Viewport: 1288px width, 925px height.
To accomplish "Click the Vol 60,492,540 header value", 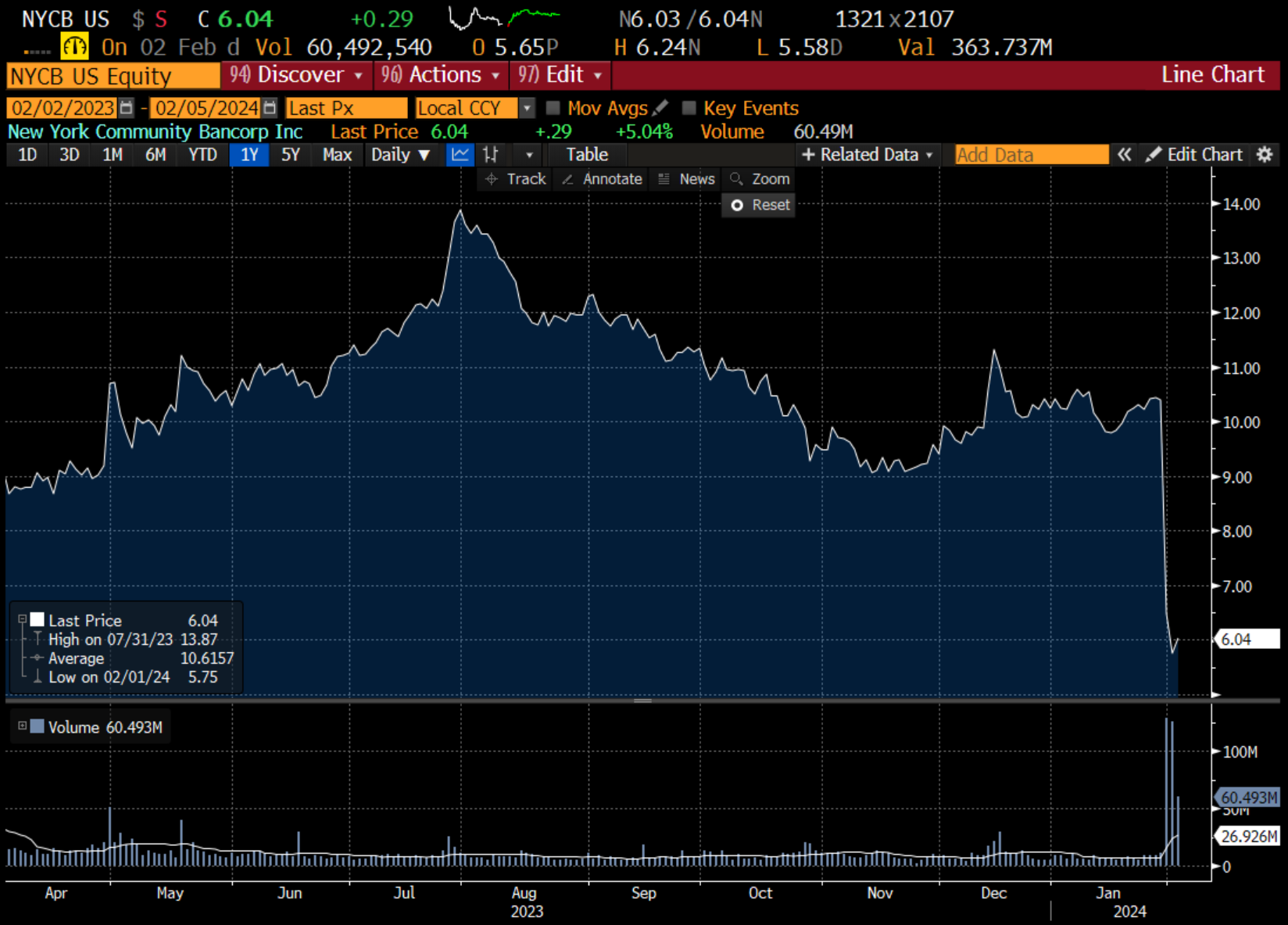I will click(x=344, y=47).
